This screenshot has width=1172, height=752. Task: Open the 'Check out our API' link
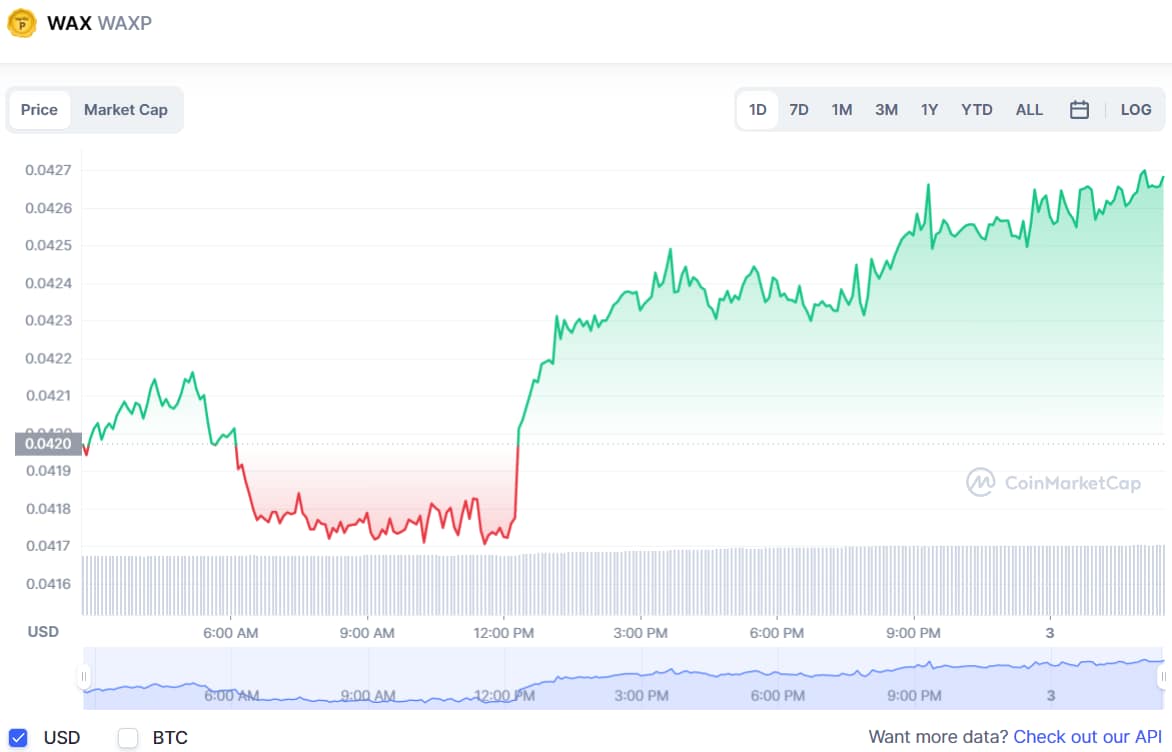[1087, 737]
